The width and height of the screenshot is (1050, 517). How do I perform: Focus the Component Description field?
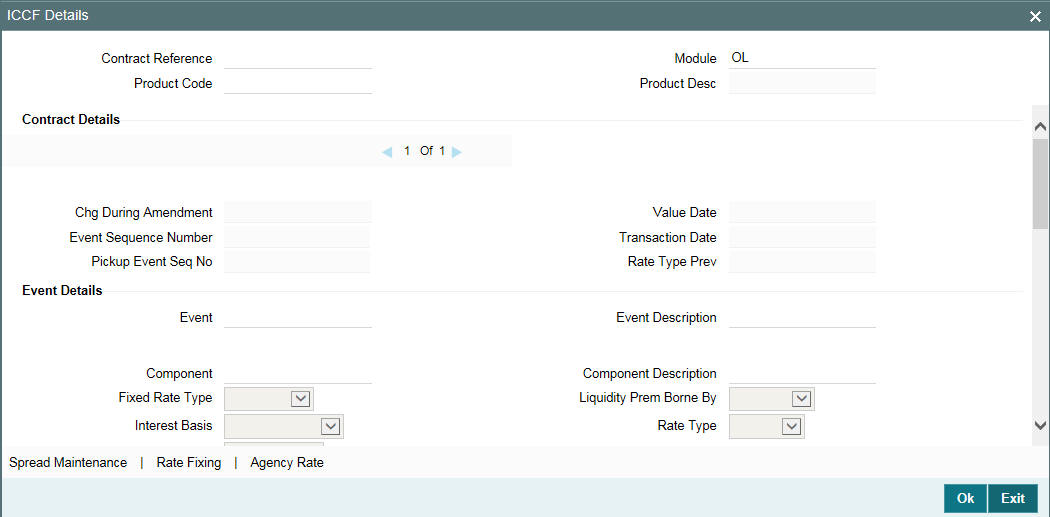[802, 373]
